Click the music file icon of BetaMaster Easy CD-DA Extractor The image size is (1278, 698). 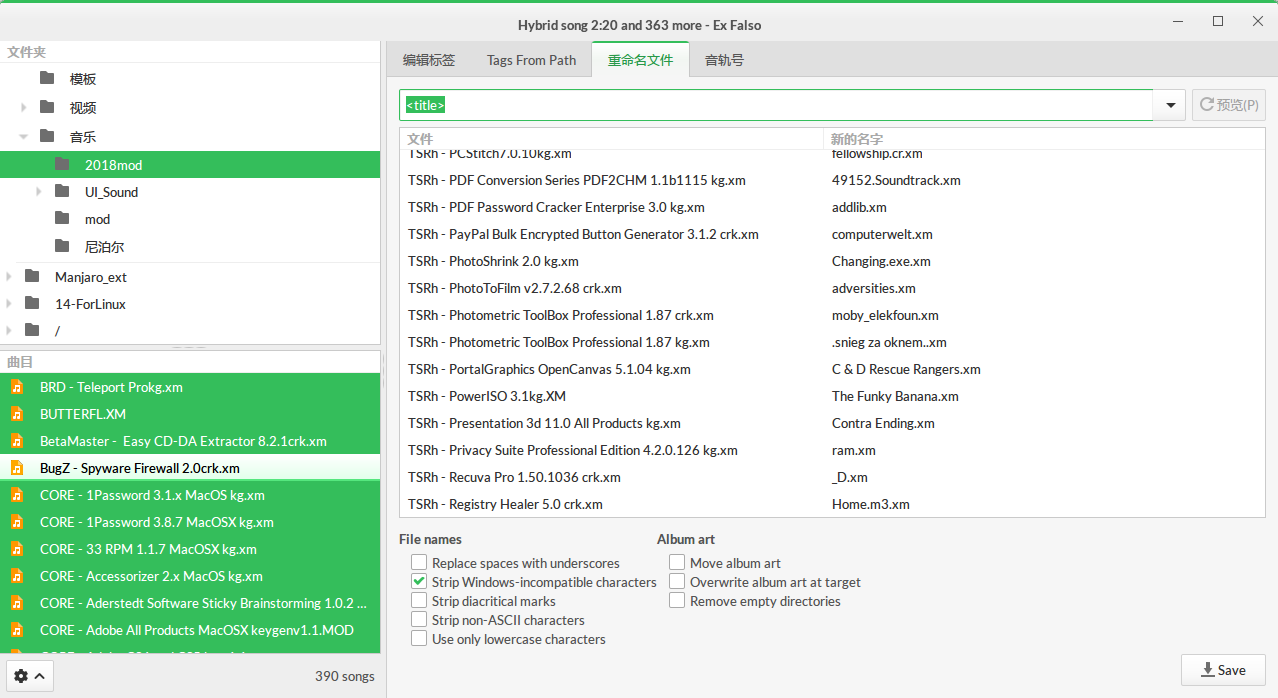coord(17,441)
